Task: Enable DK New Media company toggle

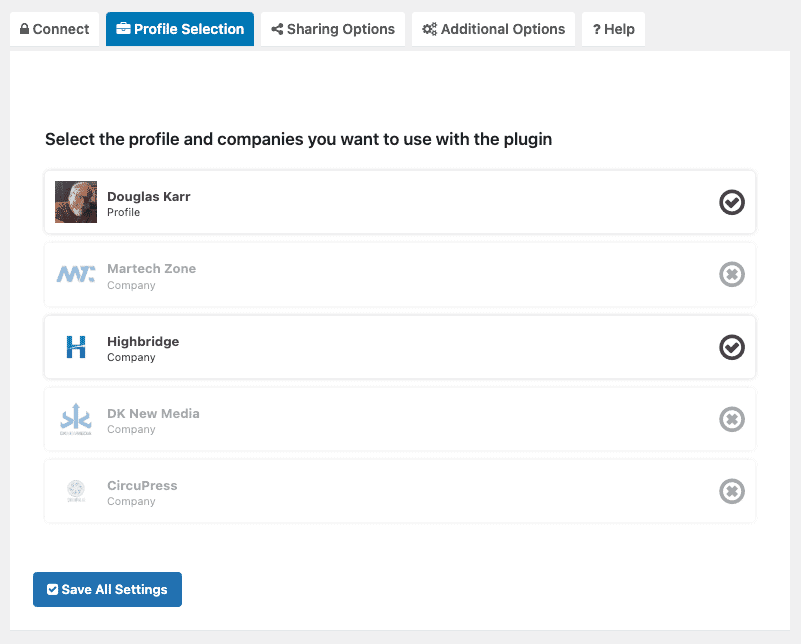Action: (732, 419)
